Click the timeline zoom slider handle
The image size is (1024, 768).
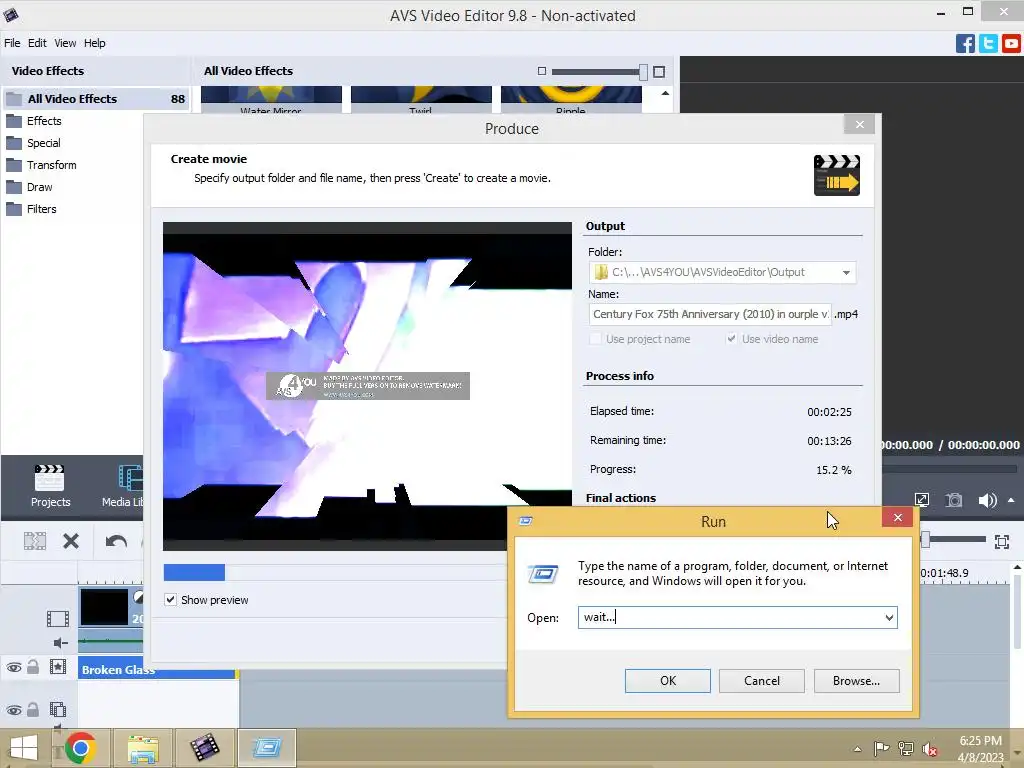click(x=925, y=539)
